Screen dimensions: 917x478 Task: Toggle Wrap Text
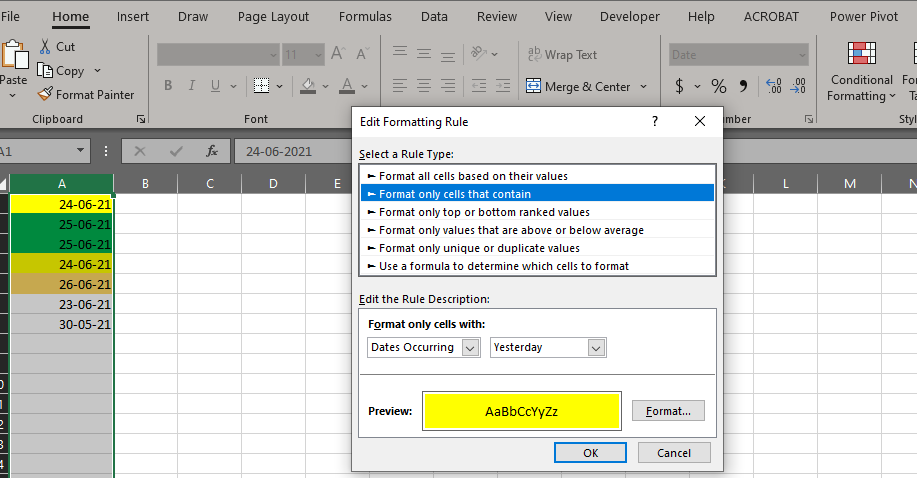562,54
